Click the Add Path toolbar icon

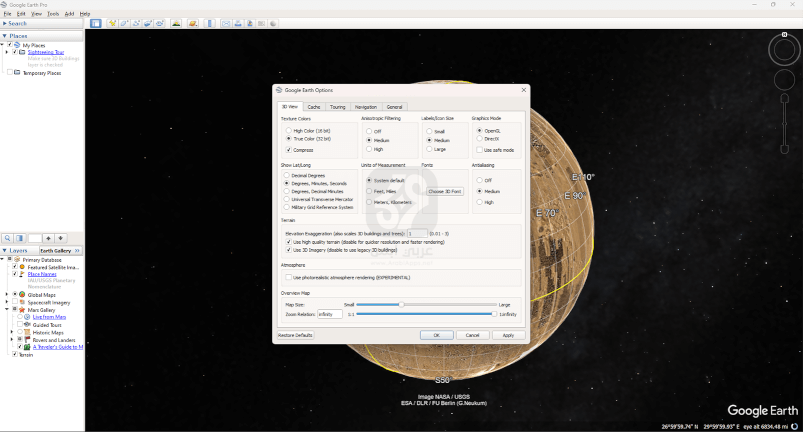pyautogui.click(x=136, y=24)
